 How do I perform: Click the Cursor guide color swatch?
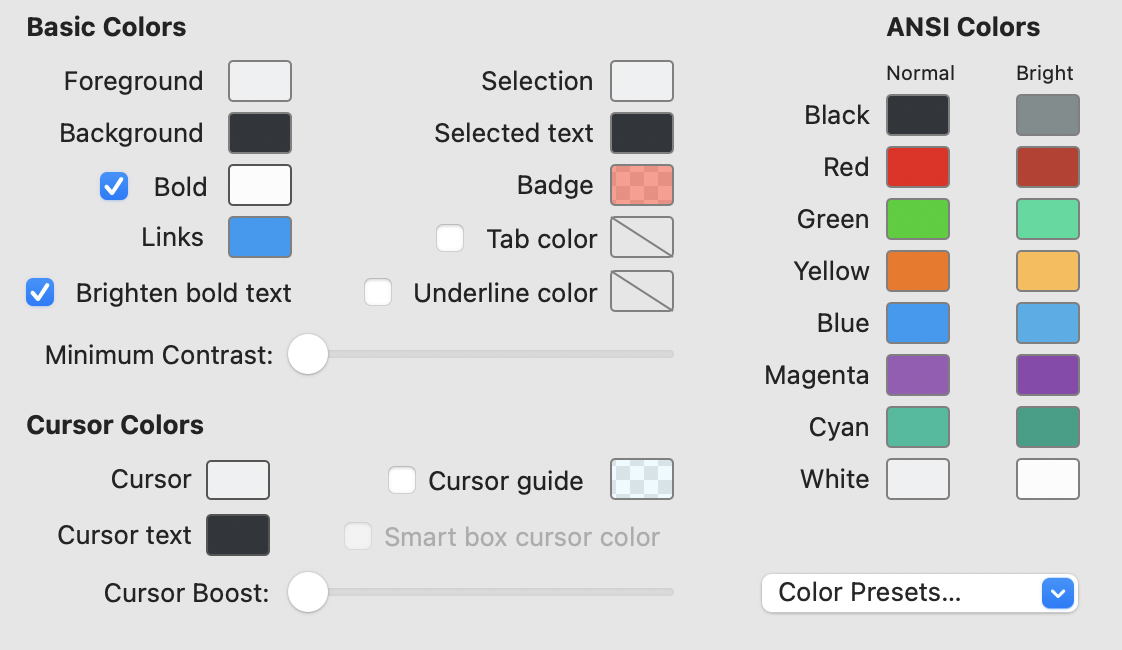coord(642,479)
